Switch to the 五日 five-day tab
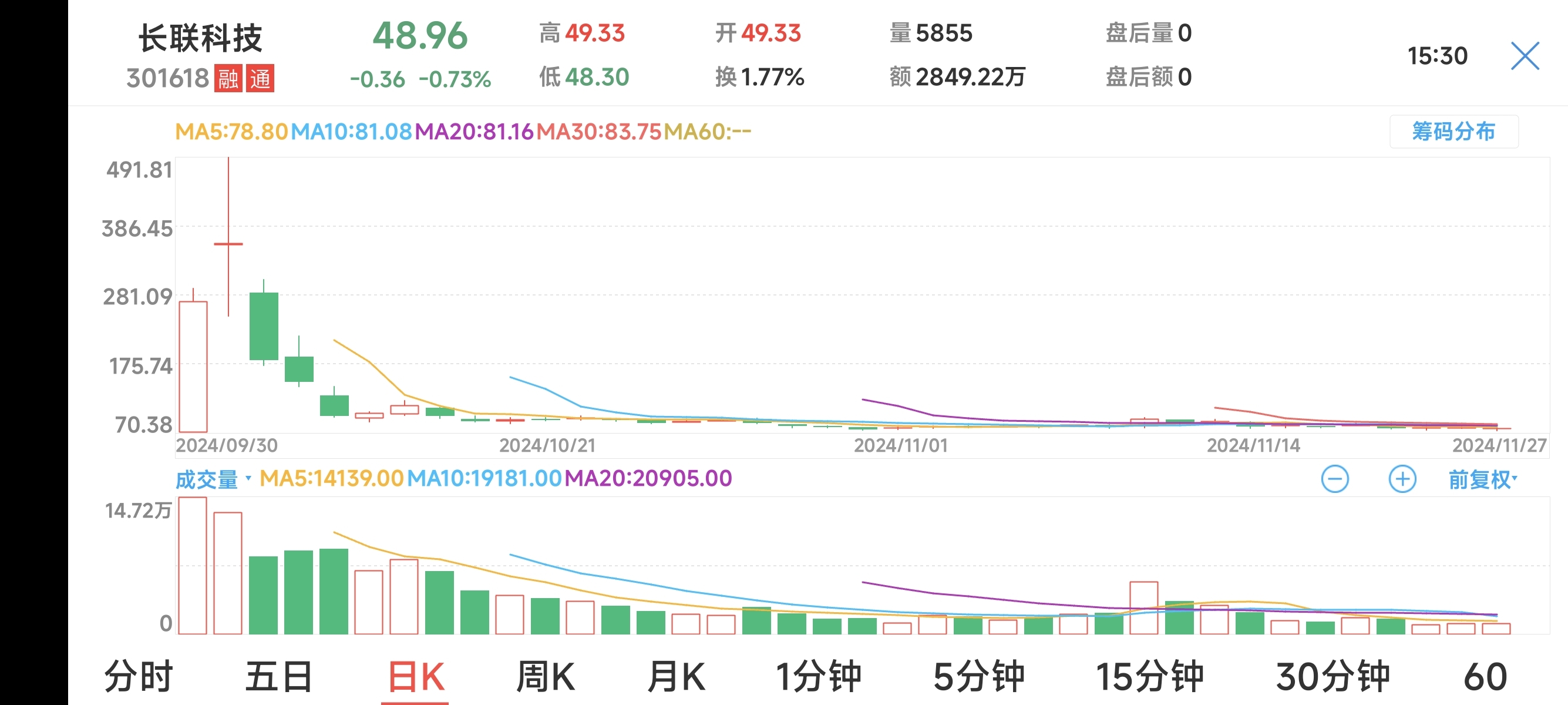Image resolution: width=1568 pixels, height=705 pixels. pyautogui.click(x=279, y=676)
